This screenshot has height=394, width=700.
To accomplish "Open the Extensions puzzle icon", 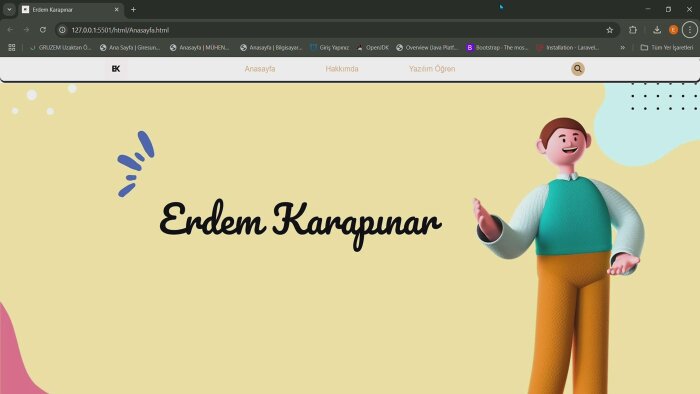I will tap(633, 30).
